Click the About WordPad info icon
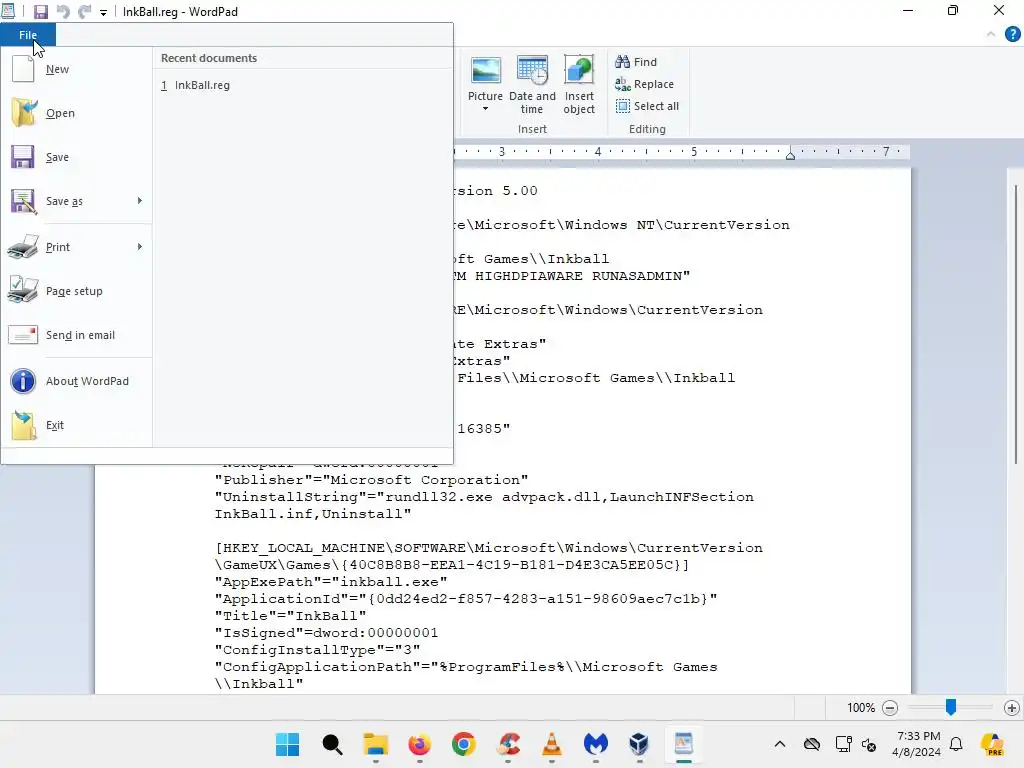1024x768 pixels. (x=23, y=381)
